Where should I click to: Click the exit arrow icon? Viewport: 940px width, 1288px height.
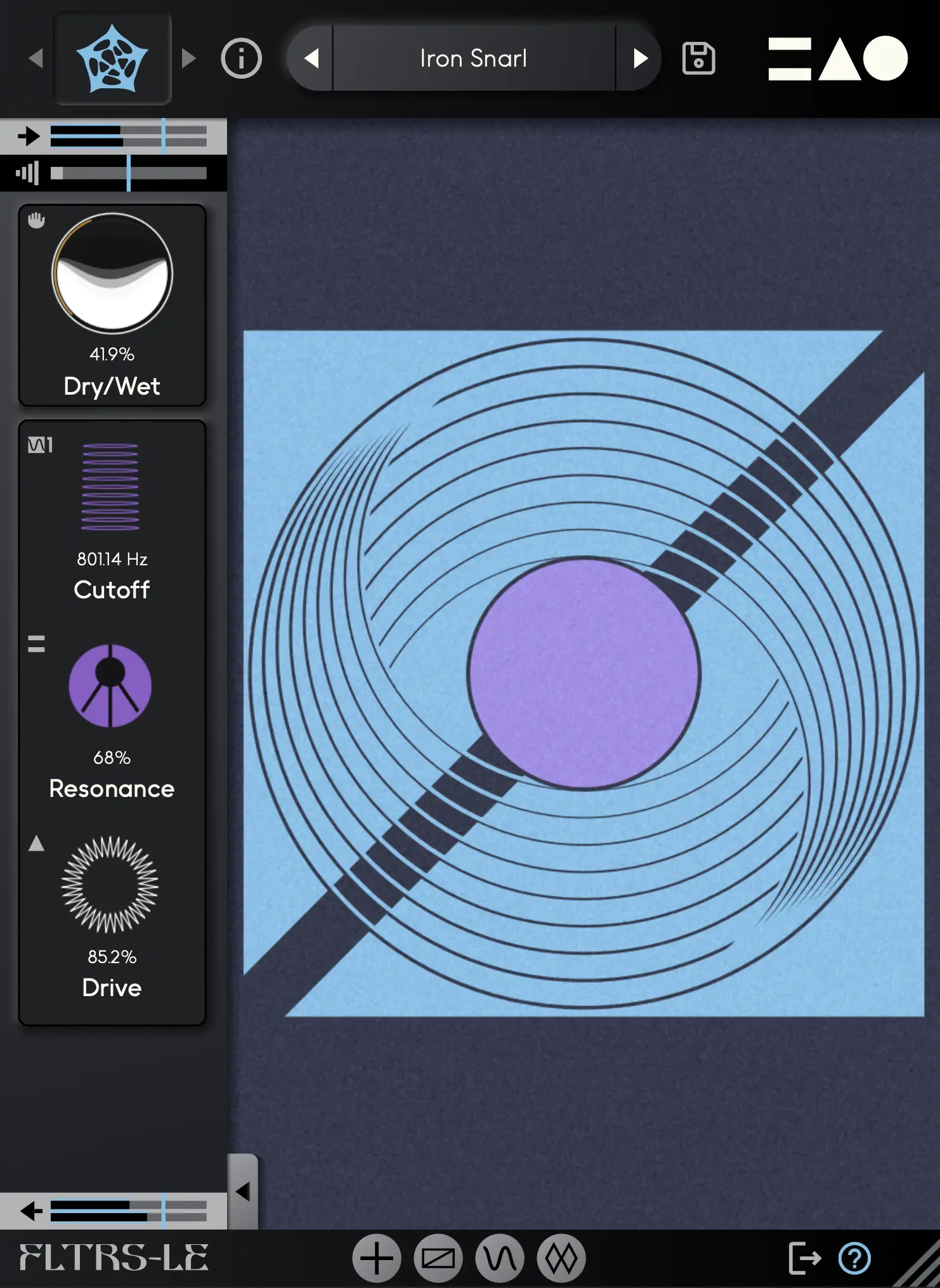(x=804, y=1258)
